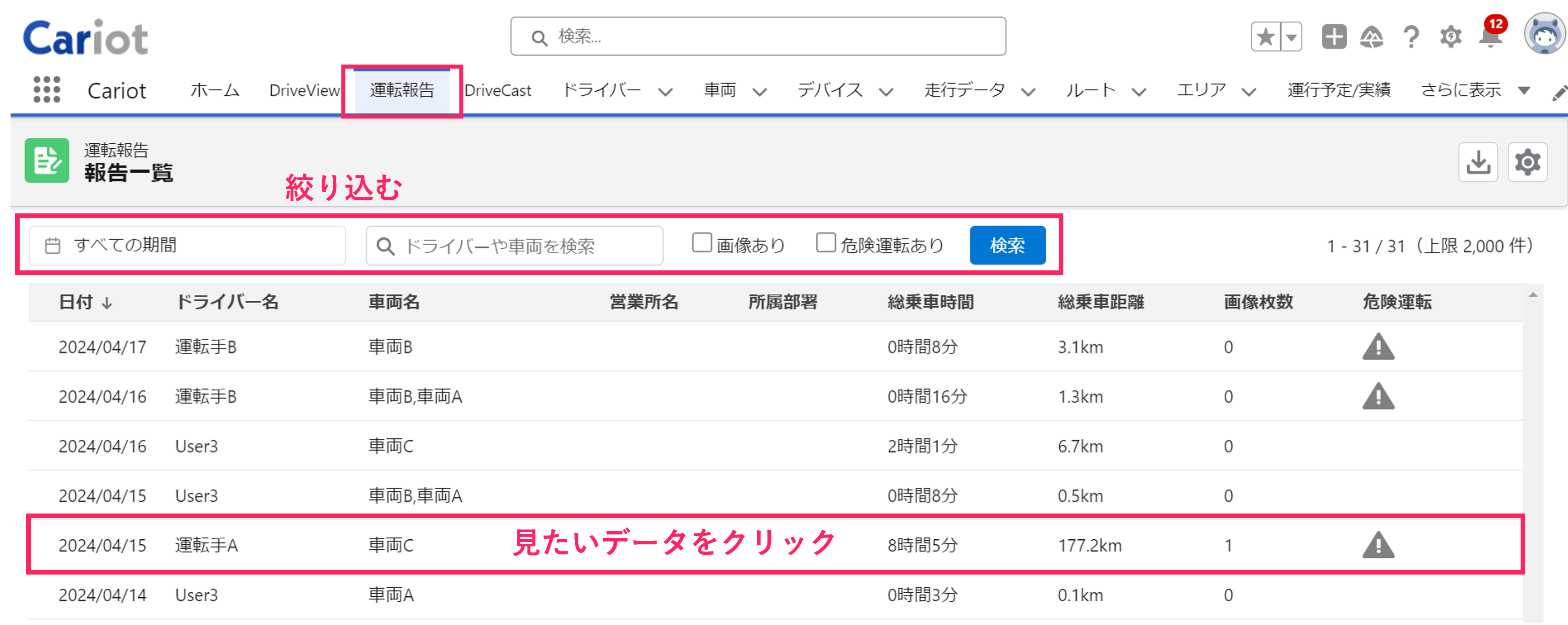Click the sort arrow next to 日付

click(x=107, y=303)
